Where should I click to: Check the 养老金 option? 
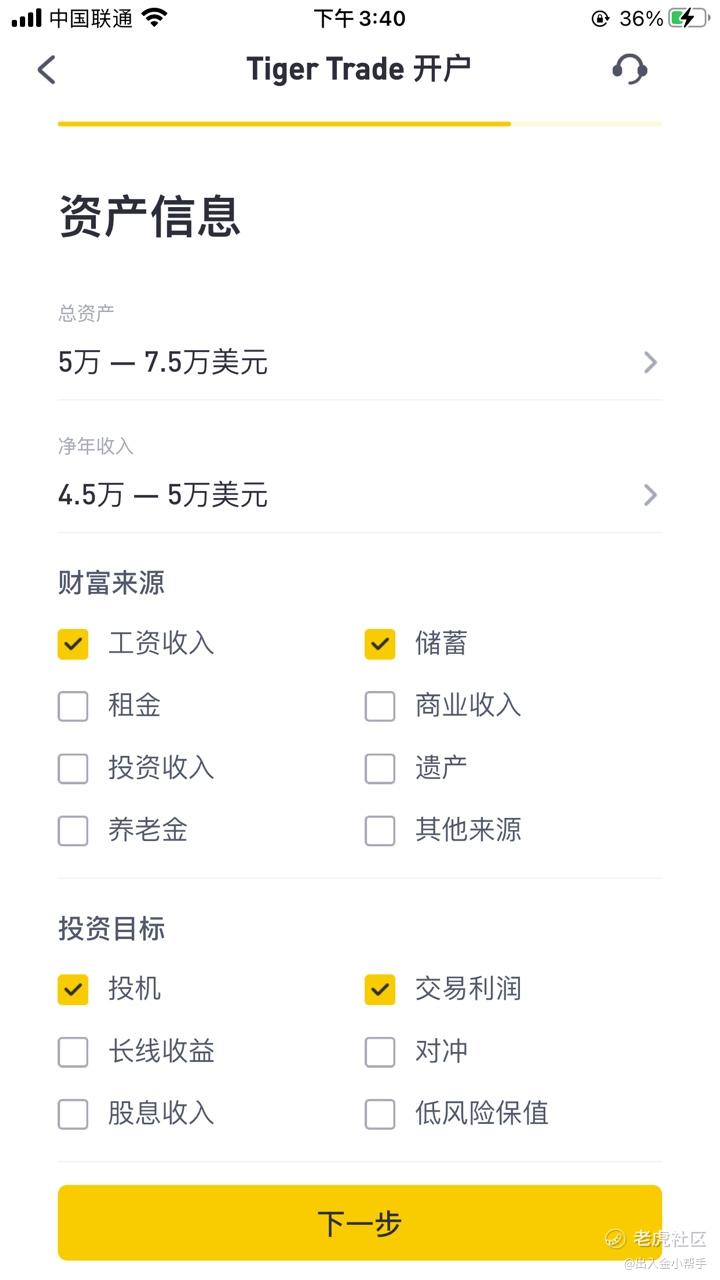click(x=73, y=830)
